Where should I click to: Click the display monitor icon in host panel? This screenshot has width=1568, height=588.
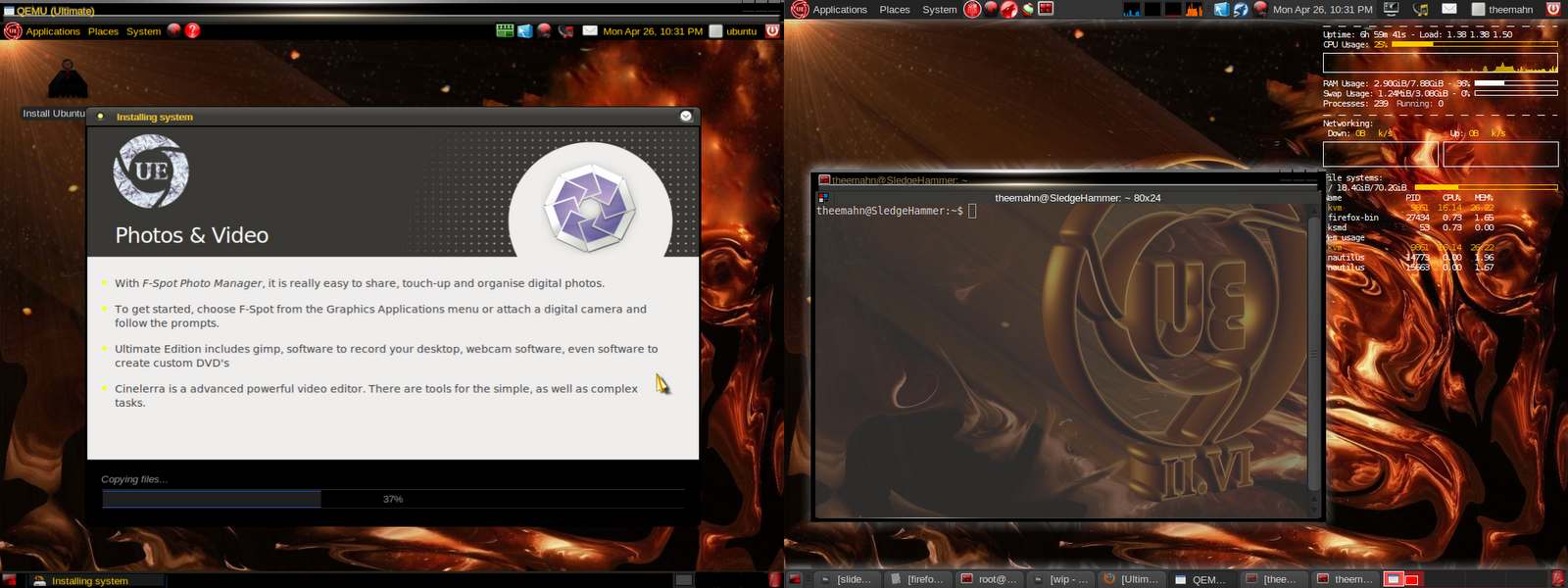click(x=1391, y=9)
